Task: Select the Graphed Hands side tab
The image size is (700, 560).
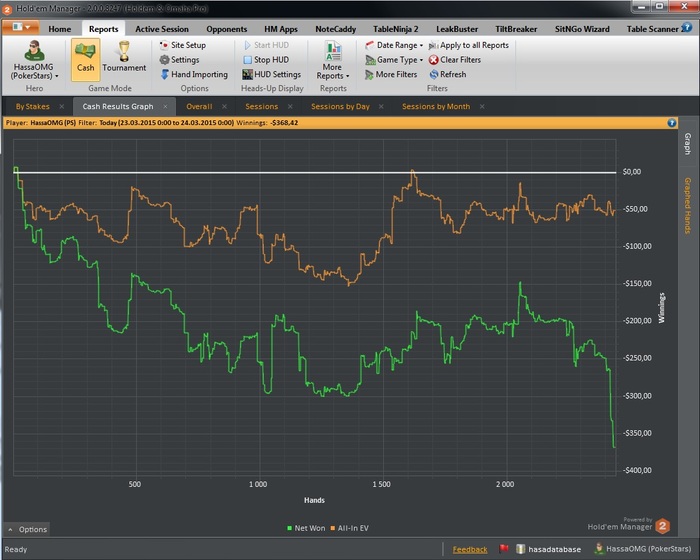Action: (688, 205)
